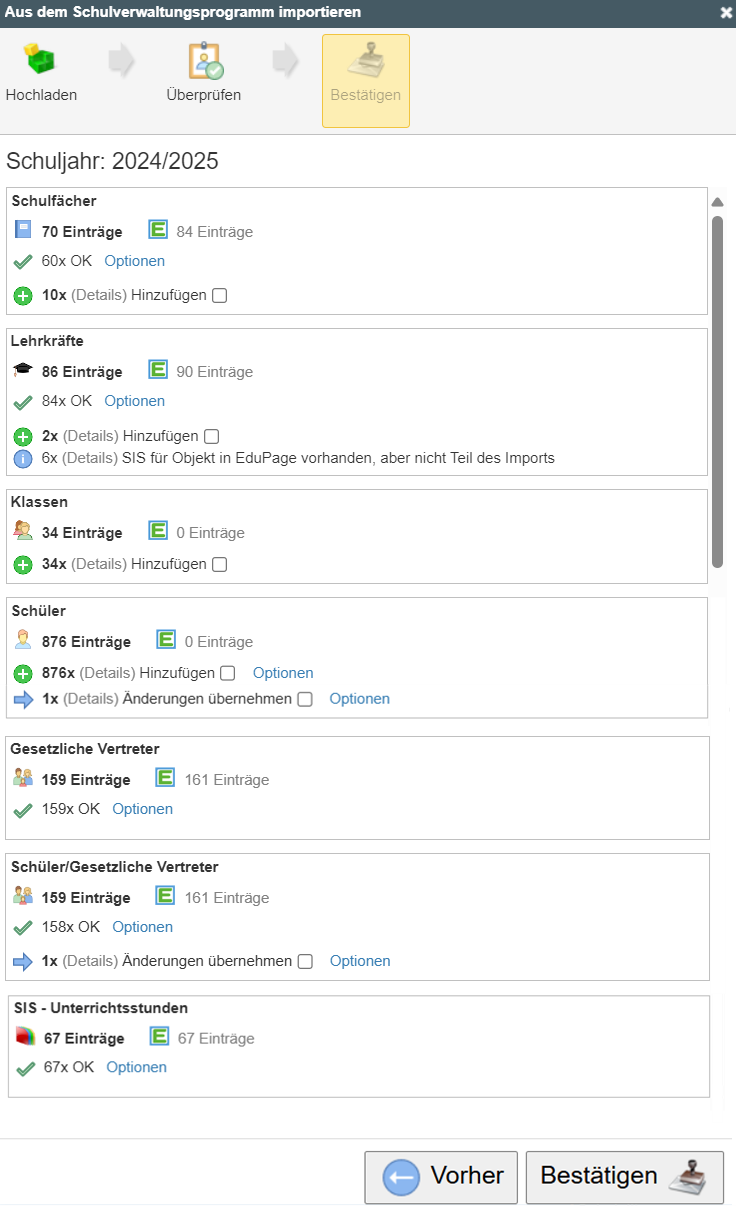Screen dimensions: 736x1214
Task: Open Optionen beside 876x Hinzufügen
Action: coord(283,673)
